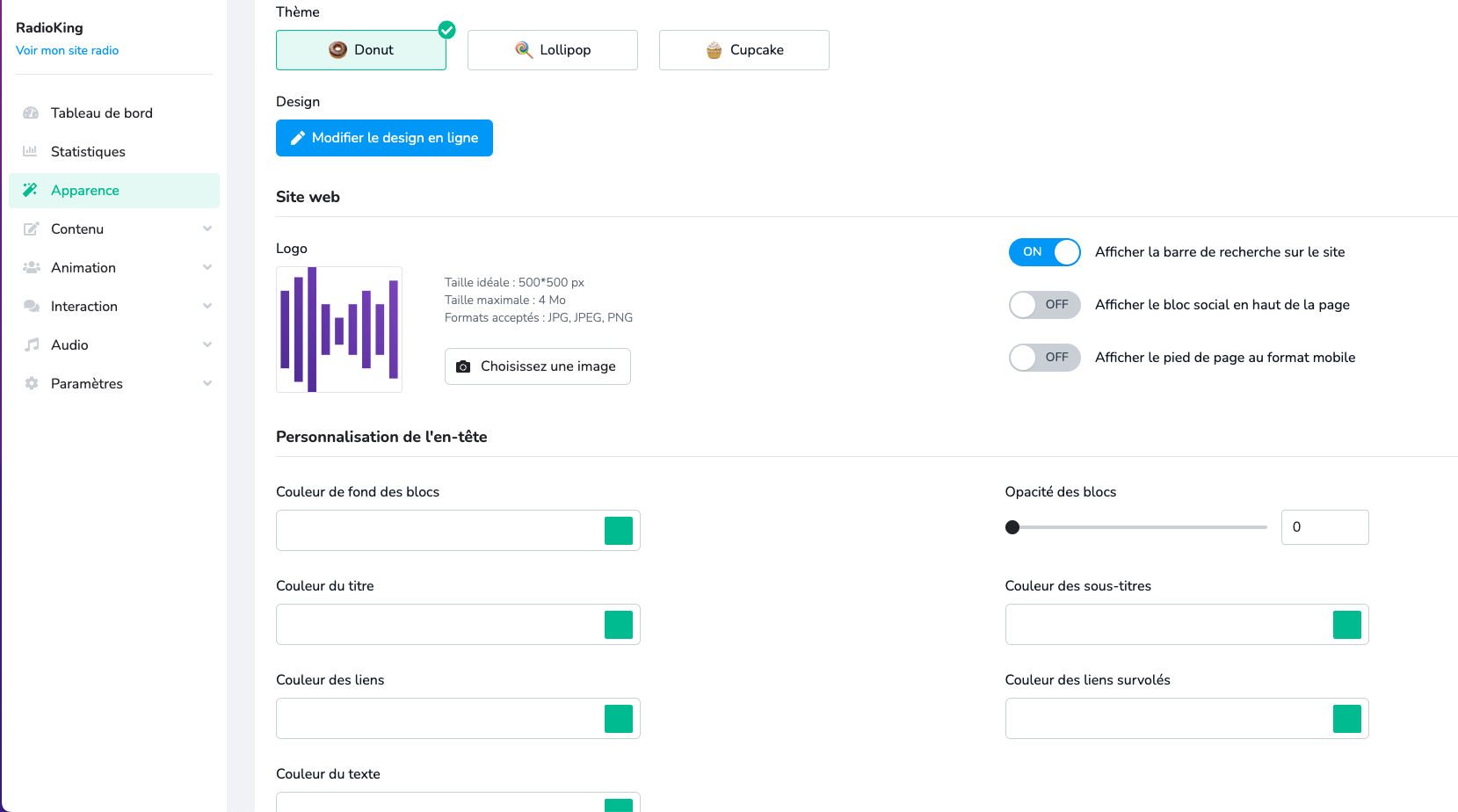This screenshot has height=812, width=1458.
Task: Click the Apparence magic wand icon
Action: coord(31,190)
